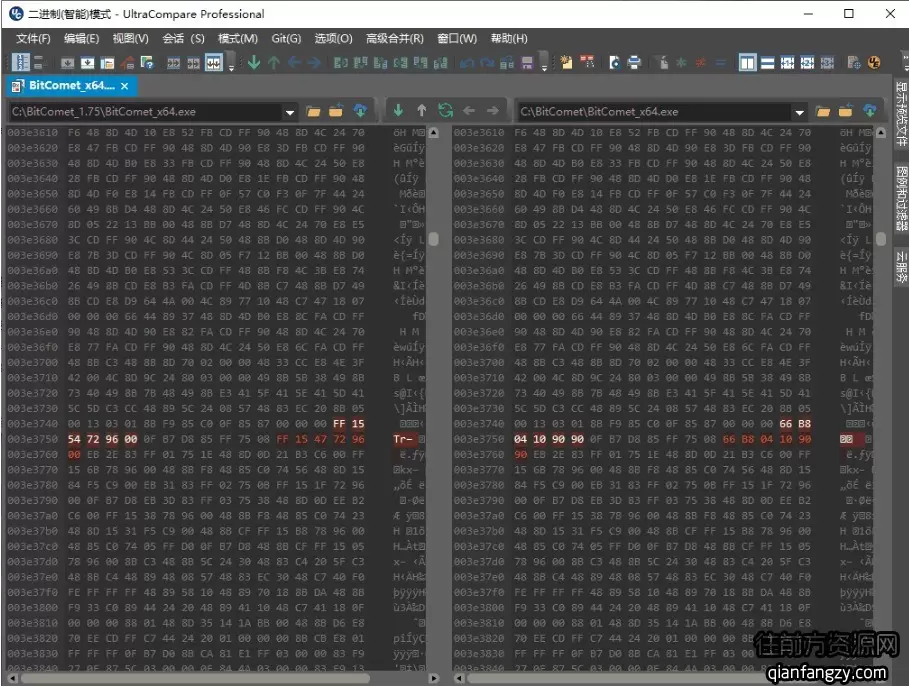
Task: Click the main-toolbar blue right arrow
Action: pos(314,63)
